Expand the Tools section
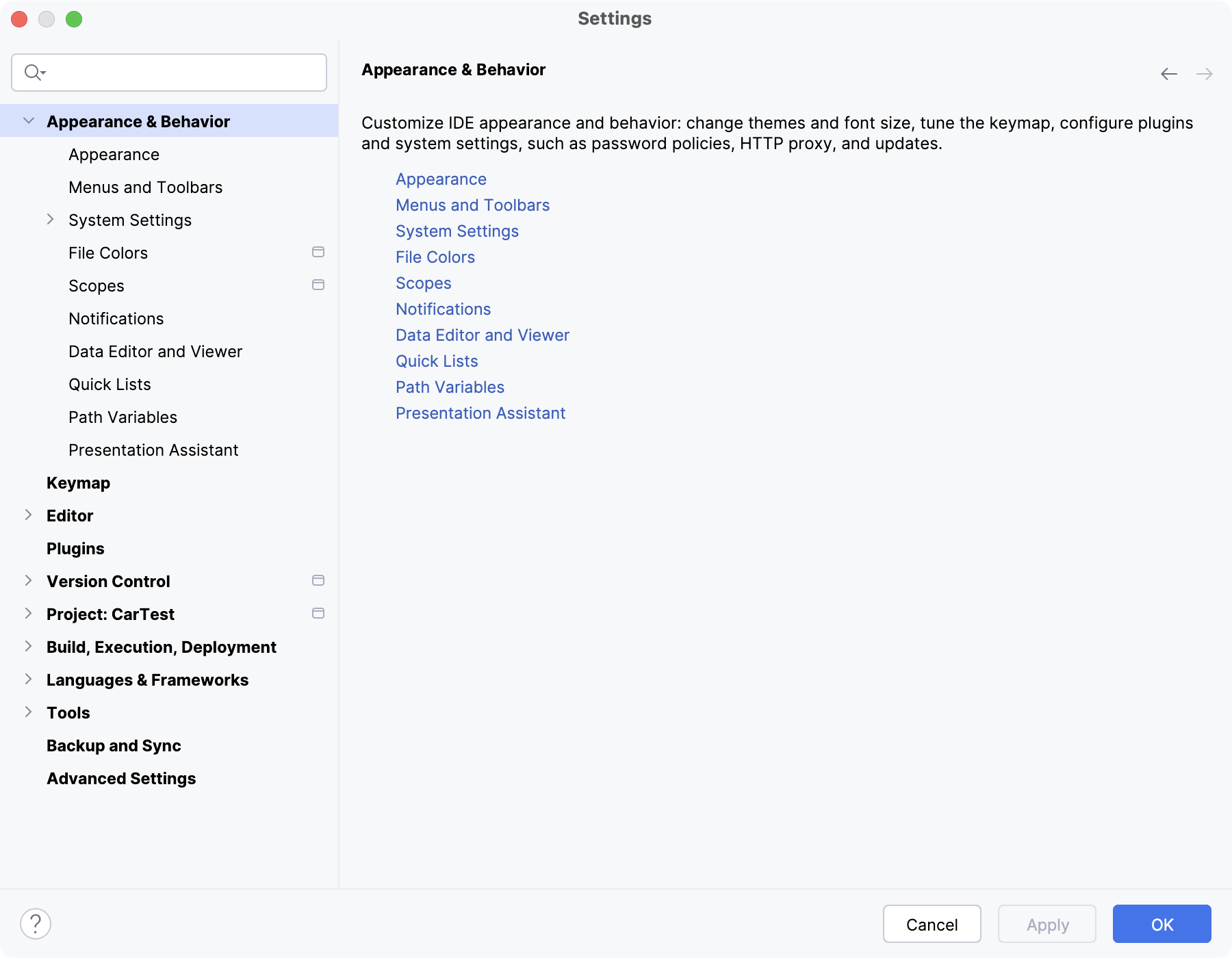1232x958 pixels. [x=28, y=712]
